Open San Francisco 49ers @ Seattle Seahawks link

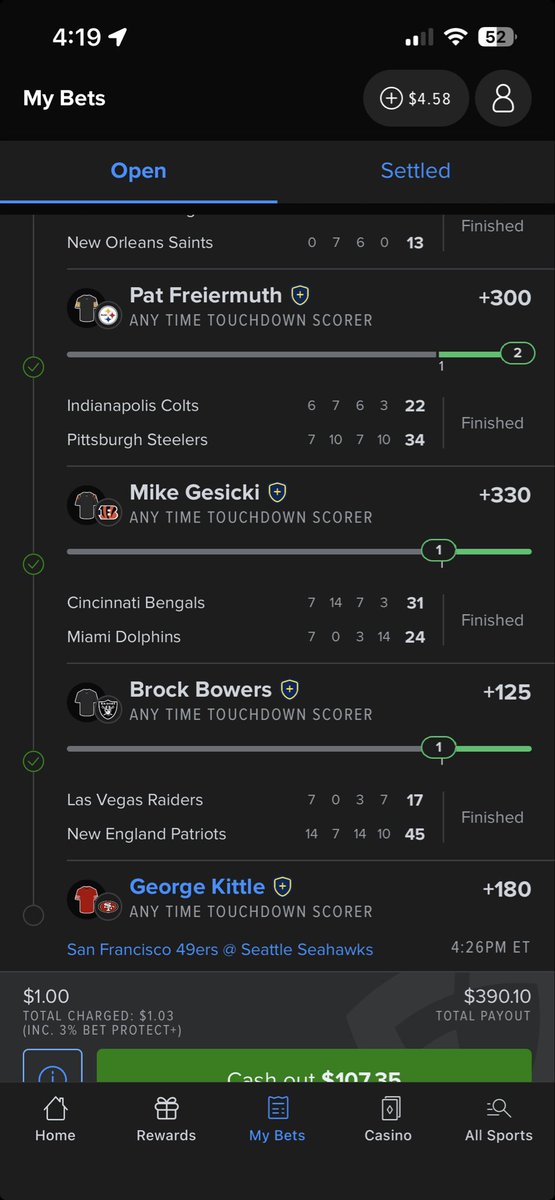click(220, 949)
